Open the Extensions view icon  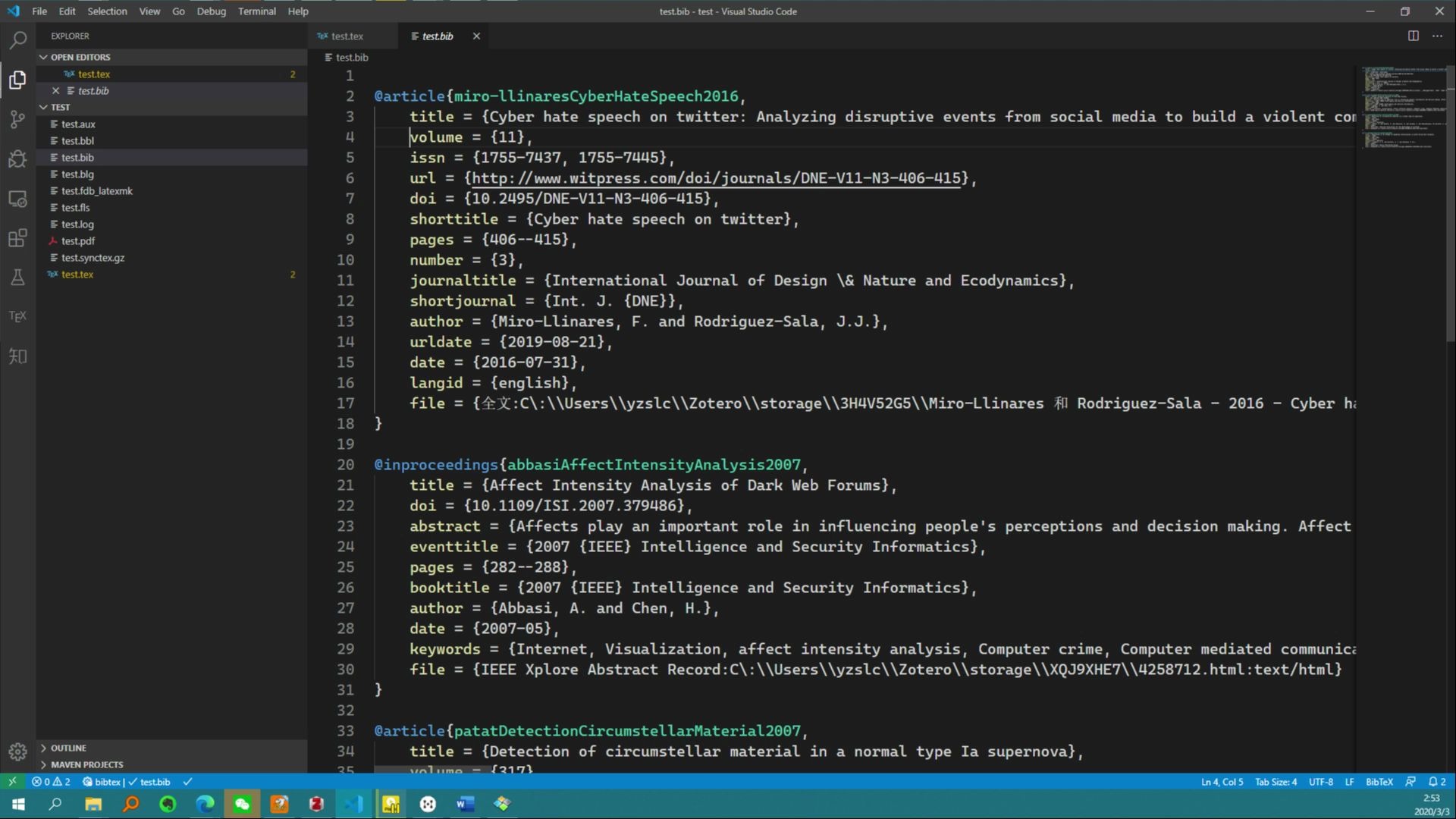click(17, 238)
